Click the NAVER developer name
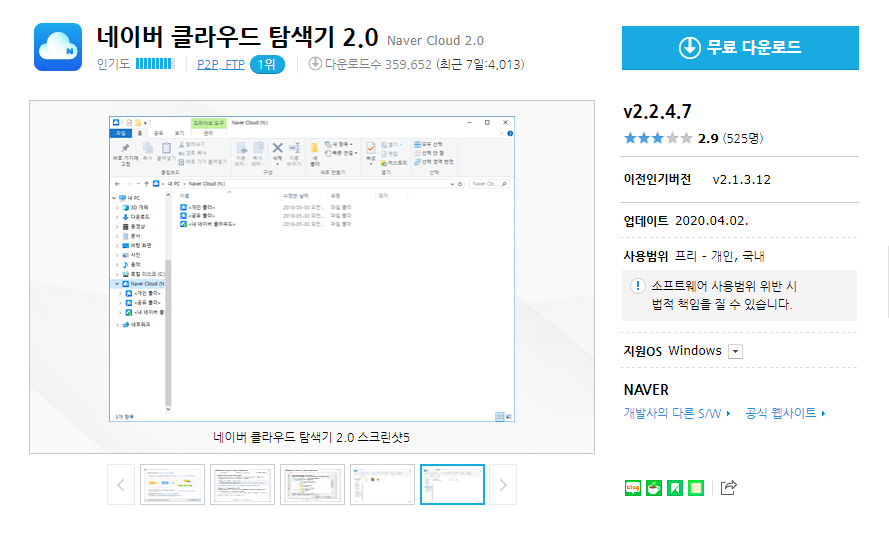 (x=646, y=390)
